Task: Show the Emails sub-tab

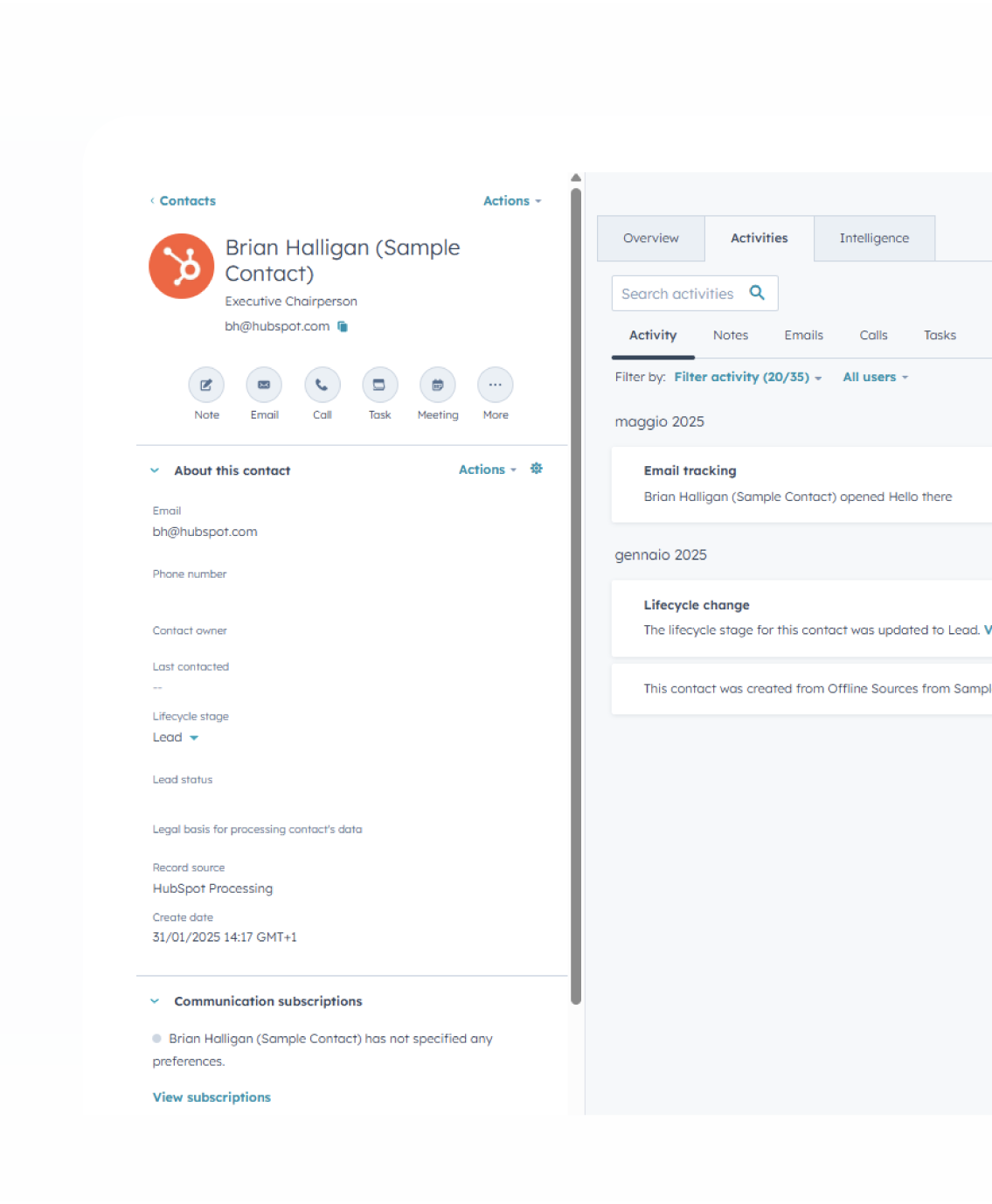Action: (804, 335)
